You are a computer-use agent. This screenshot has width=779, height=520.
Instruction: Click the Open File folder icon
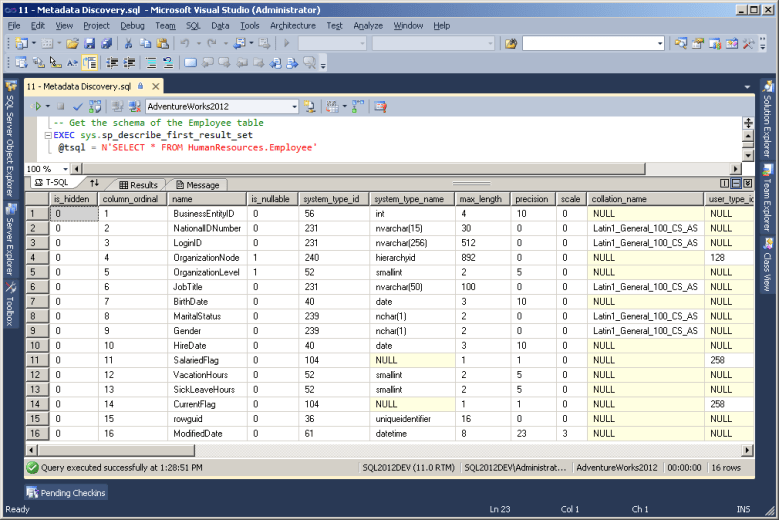coord(73,44)
